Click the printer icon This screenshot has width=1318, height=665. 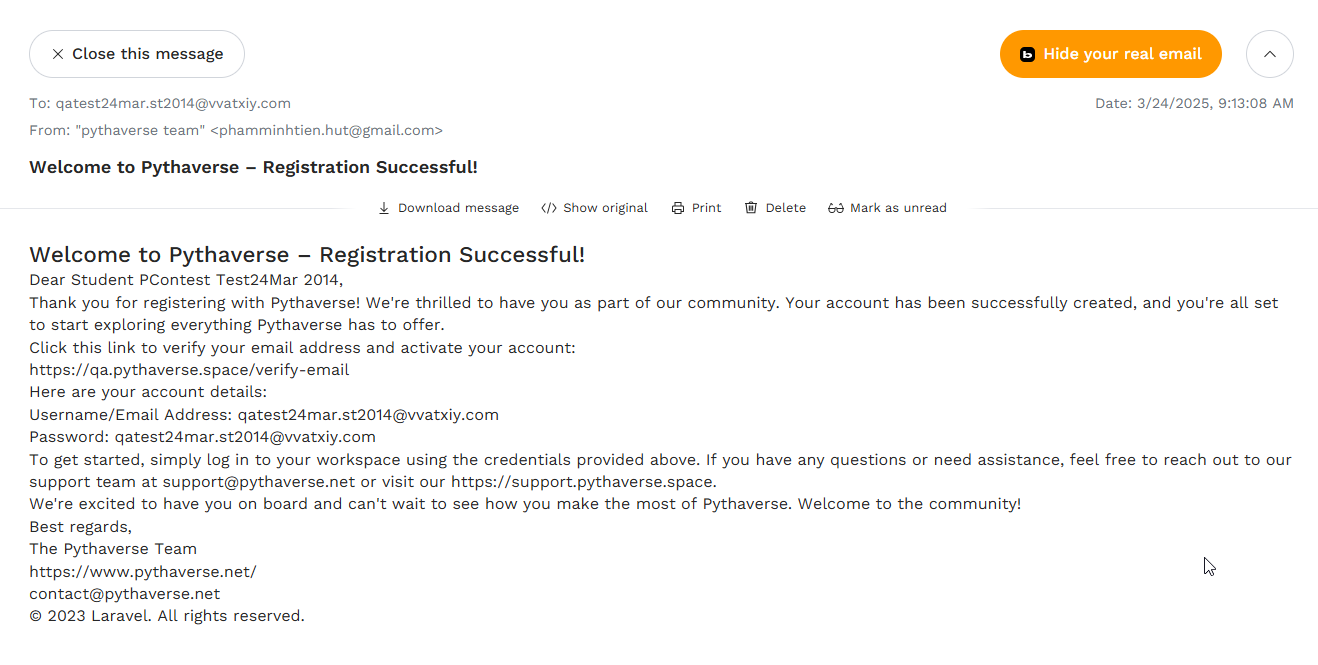(678, 208)
